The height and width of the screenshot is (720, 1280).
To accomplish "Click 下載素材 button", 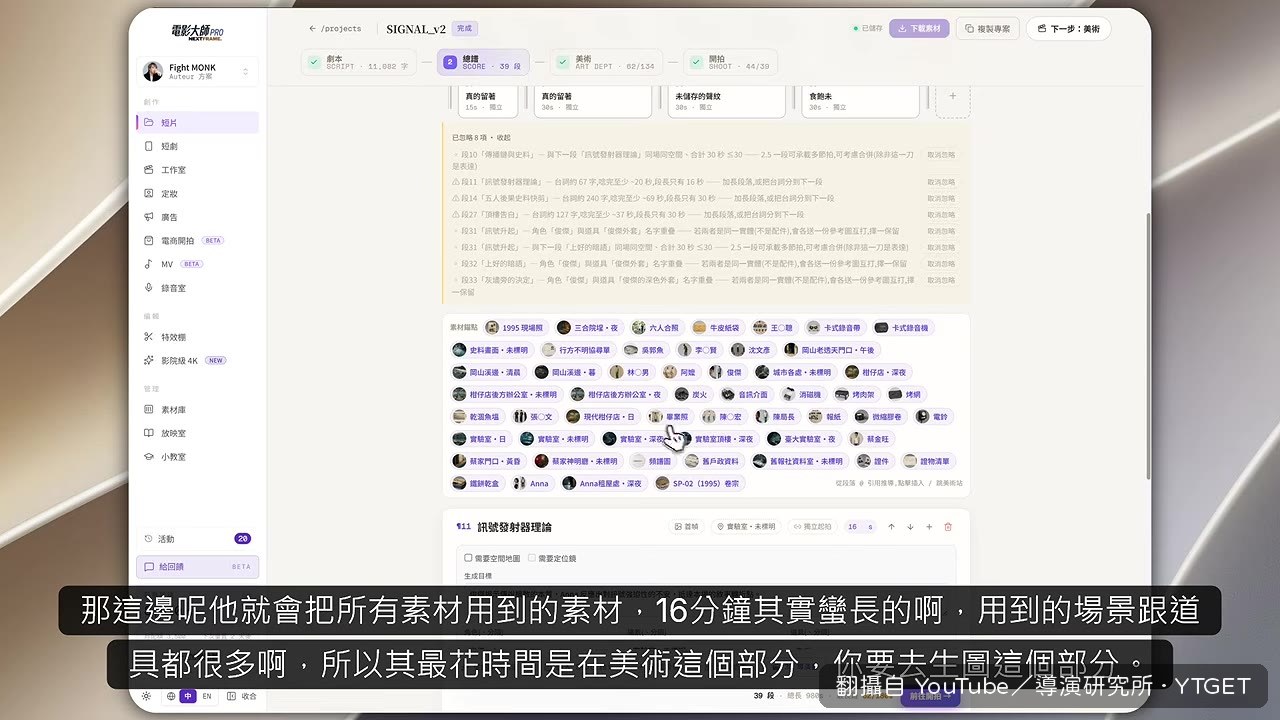I will 919,29.
